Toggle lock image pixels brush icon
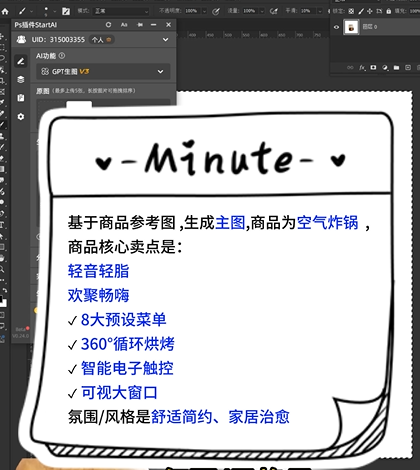This screenshot has height=470, width=420. [x=361, y=11]
